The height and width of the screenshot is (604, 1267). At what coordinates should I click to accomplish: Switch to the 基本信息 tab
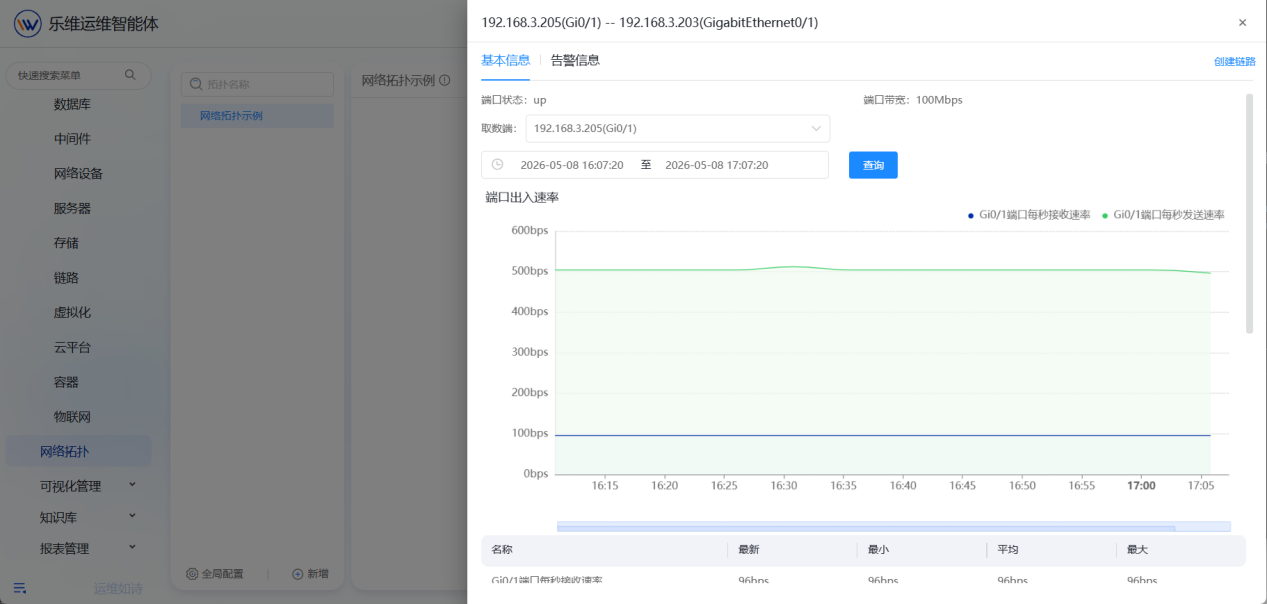[x=505, y=60]
